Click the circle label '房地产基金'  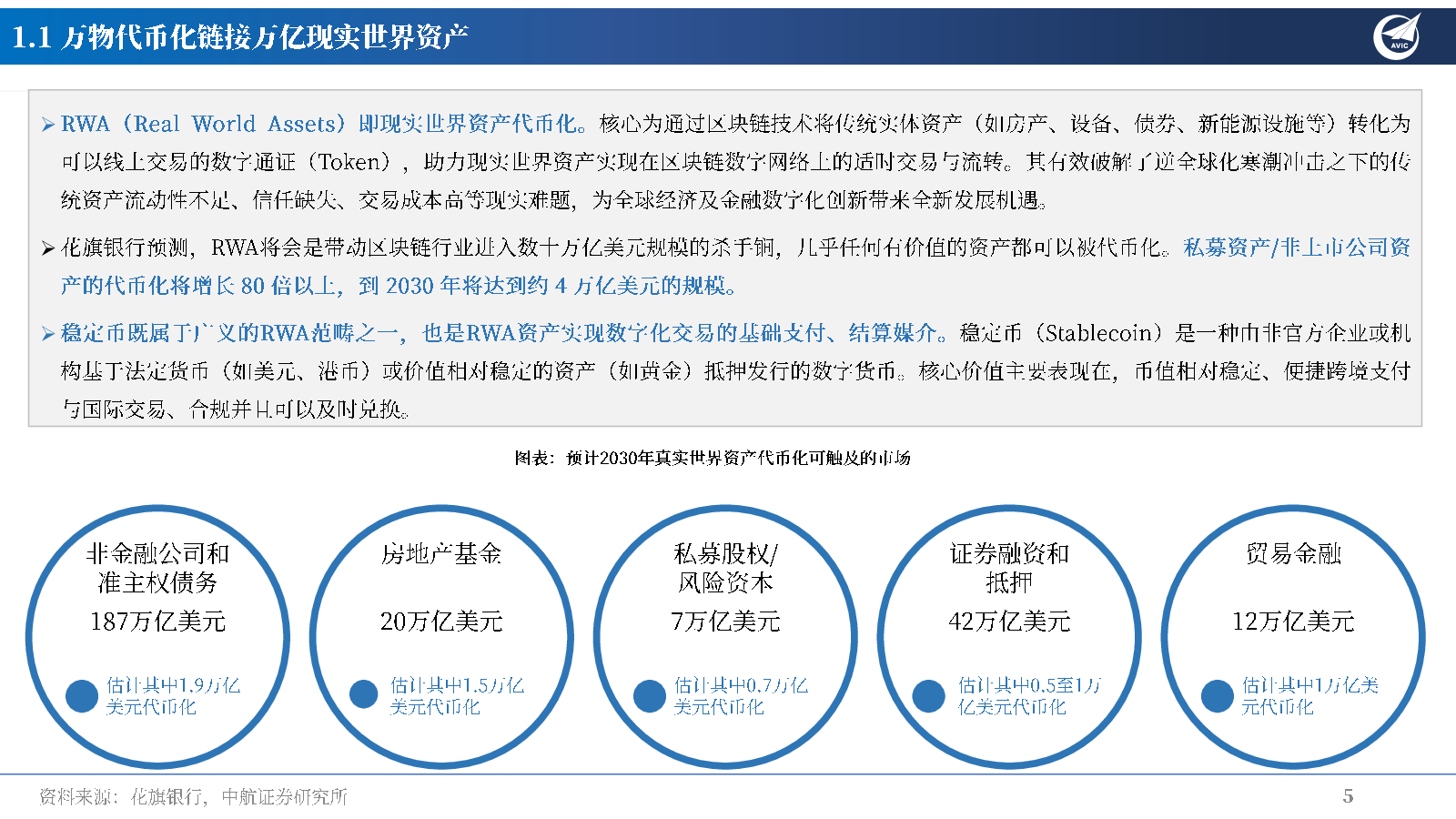tap(441, 553)
